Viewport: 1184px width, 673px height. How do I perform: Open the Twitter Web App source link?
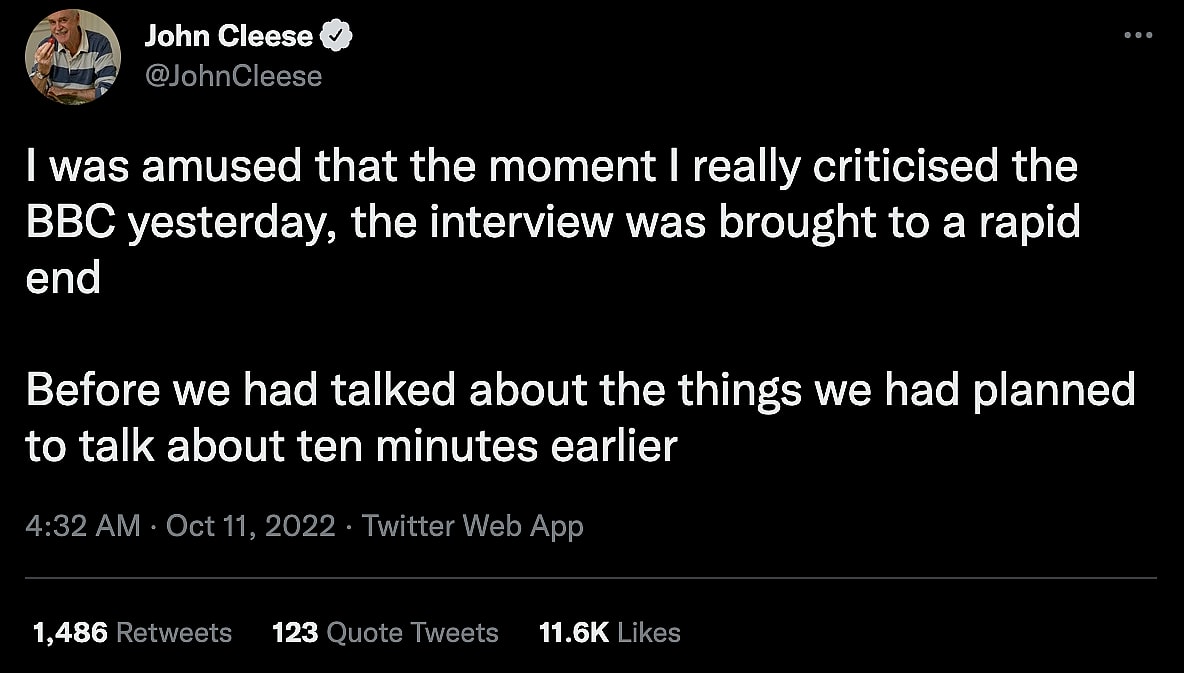pyautogui.click(x=472, y=525)
